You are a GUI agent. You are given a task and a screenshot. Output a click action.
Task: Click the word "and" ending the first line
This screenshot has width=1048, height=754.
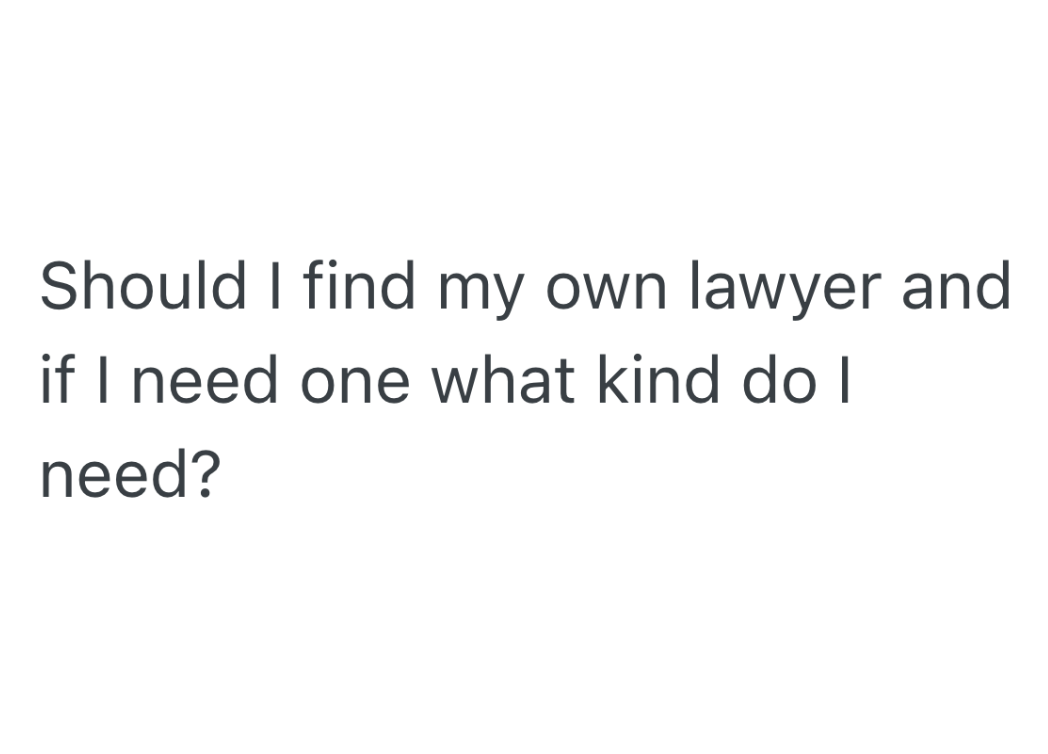click(956, 286)
